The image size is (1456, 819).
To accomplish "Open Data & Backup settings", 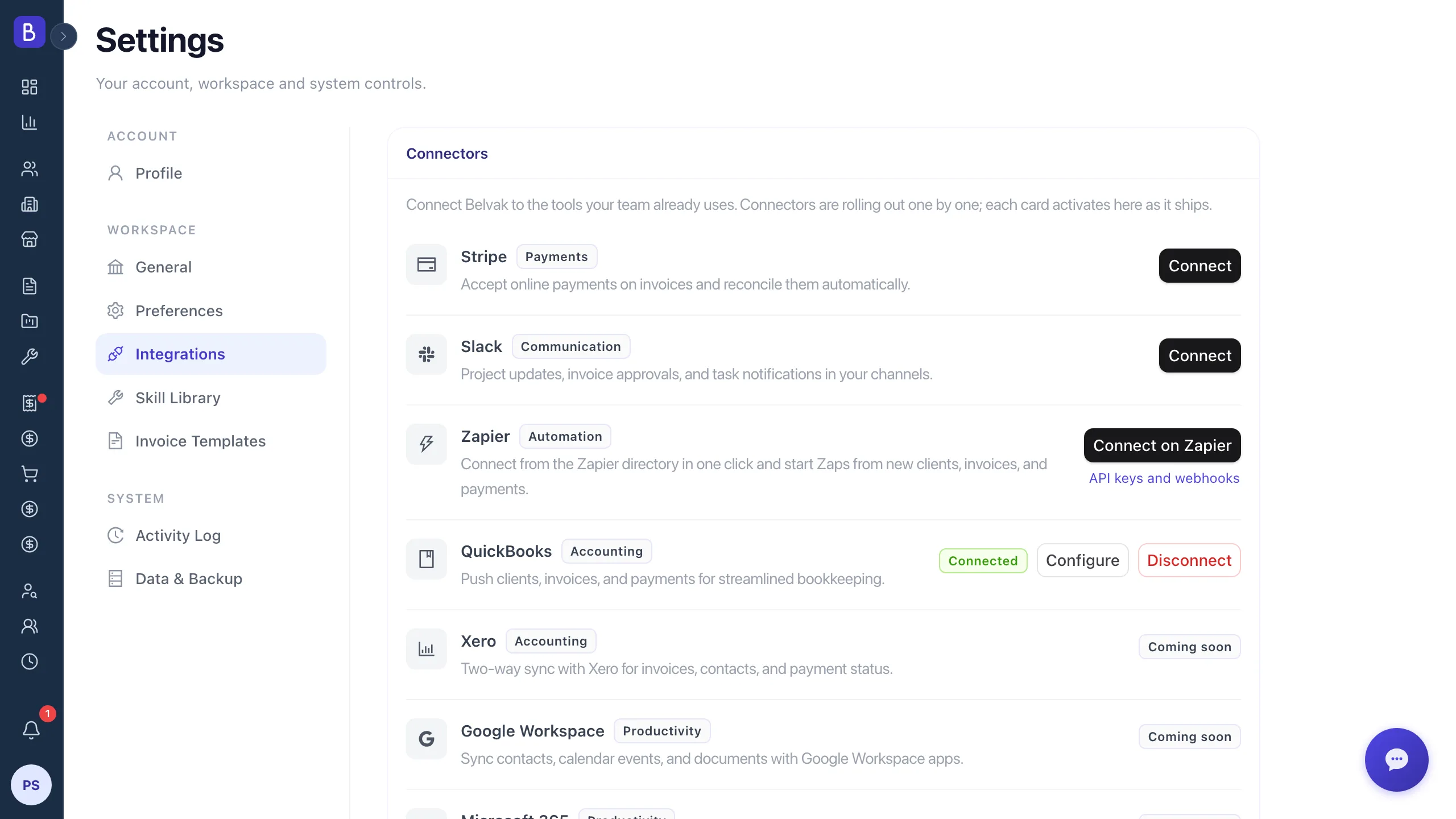I will point(211,579).
